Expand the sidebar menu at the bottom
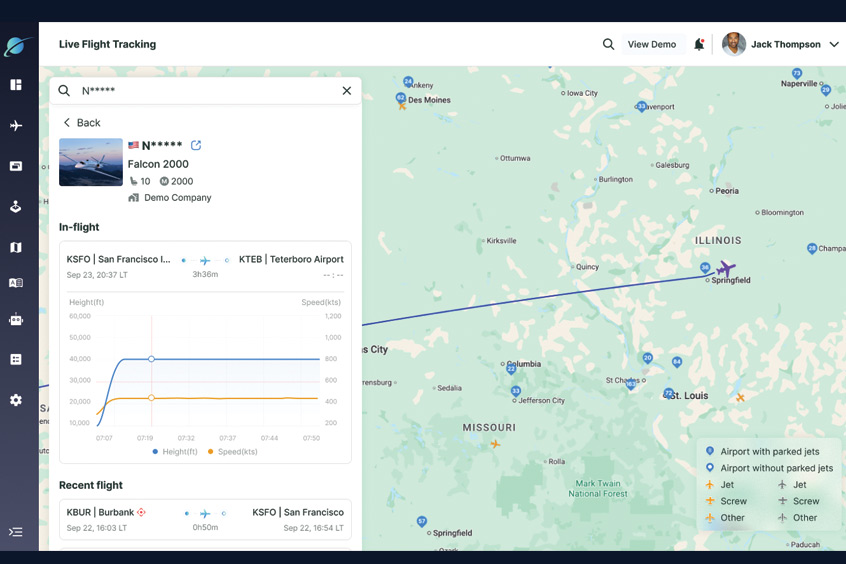This screenshot has width=846, height=564. (16, 532)
